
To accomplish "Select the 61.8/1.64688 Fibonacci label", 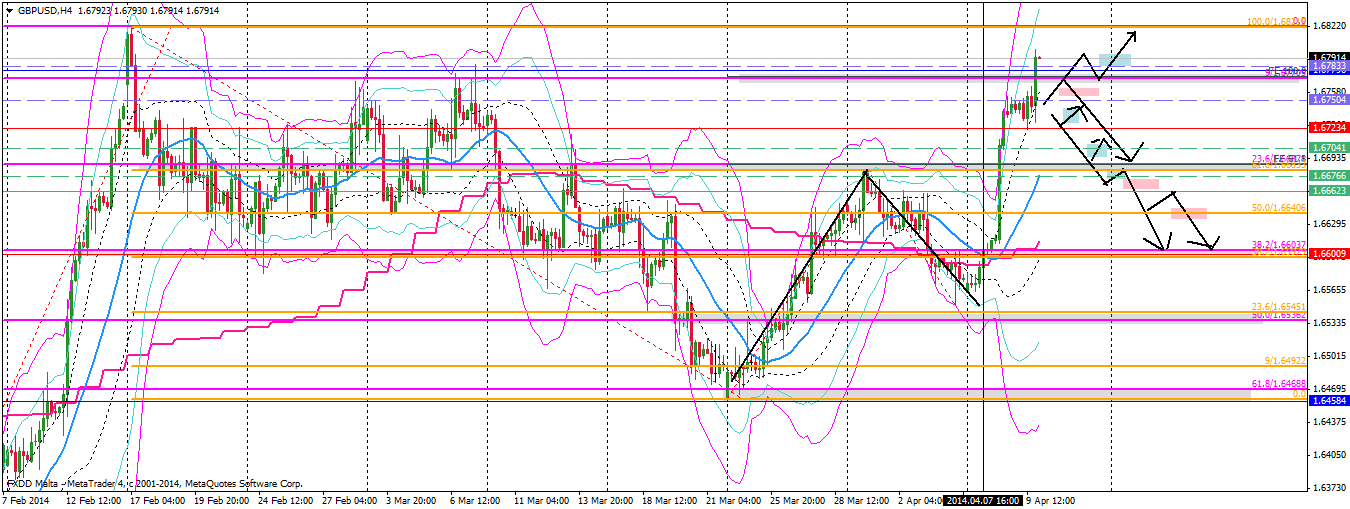I will coord(1279,384).
